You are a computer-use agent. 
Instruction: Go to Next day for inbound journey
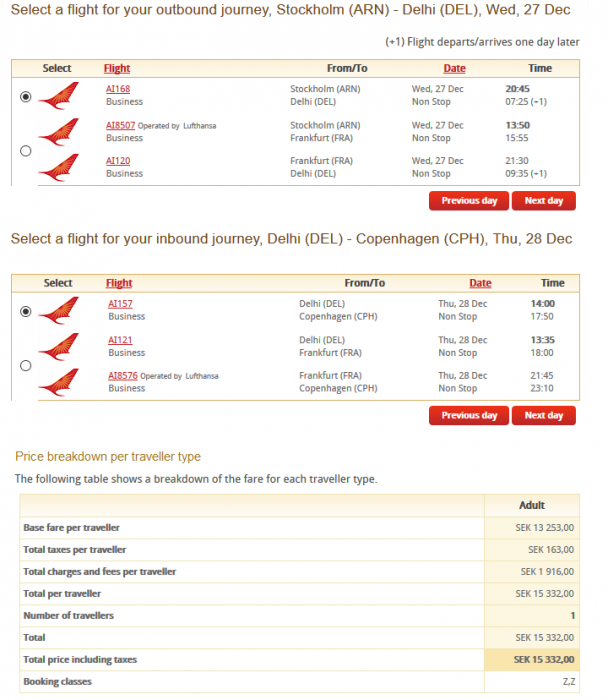coord(544,415)
